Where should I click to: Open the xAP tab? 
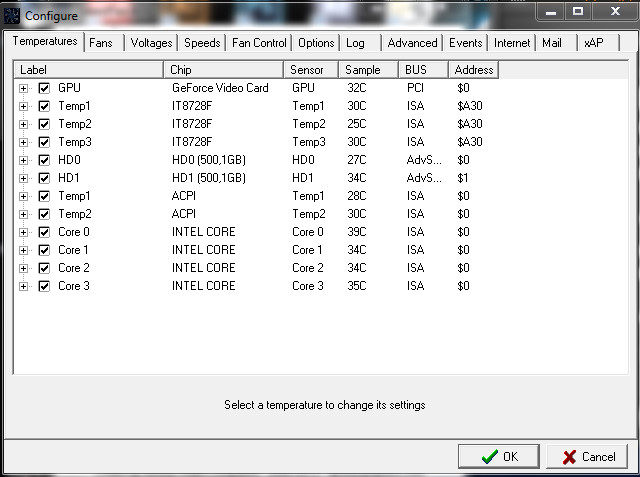pyautogui.click(x=599, y=43)
